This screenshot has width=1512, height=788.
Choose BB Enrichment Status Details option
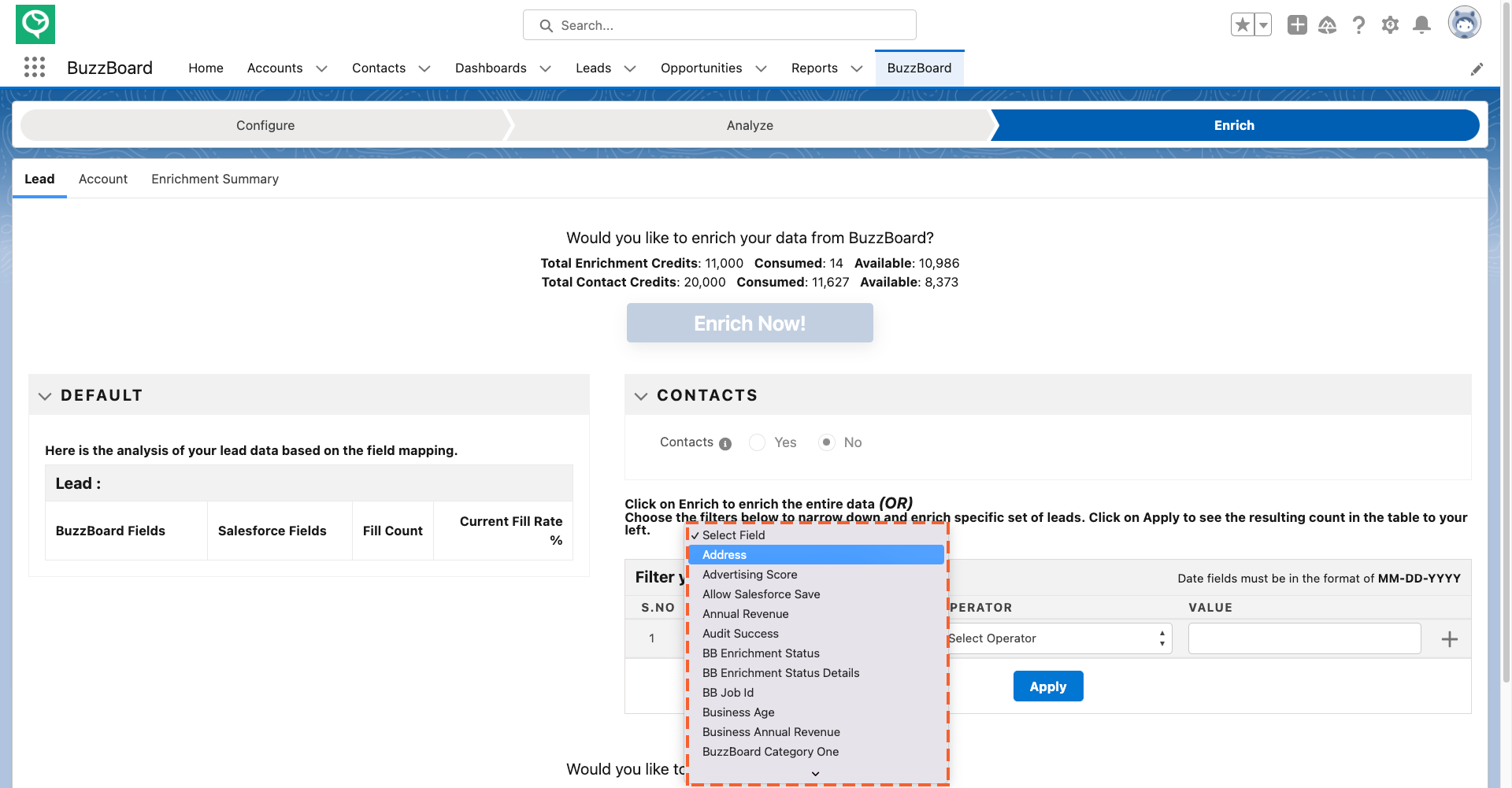(x=816, y=673)
